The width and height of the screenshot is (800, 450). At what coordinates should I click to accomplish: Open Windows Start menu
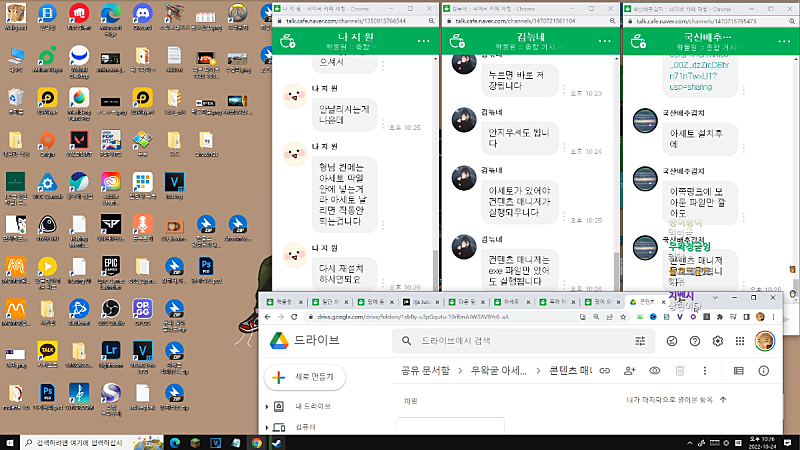point(10,442)
